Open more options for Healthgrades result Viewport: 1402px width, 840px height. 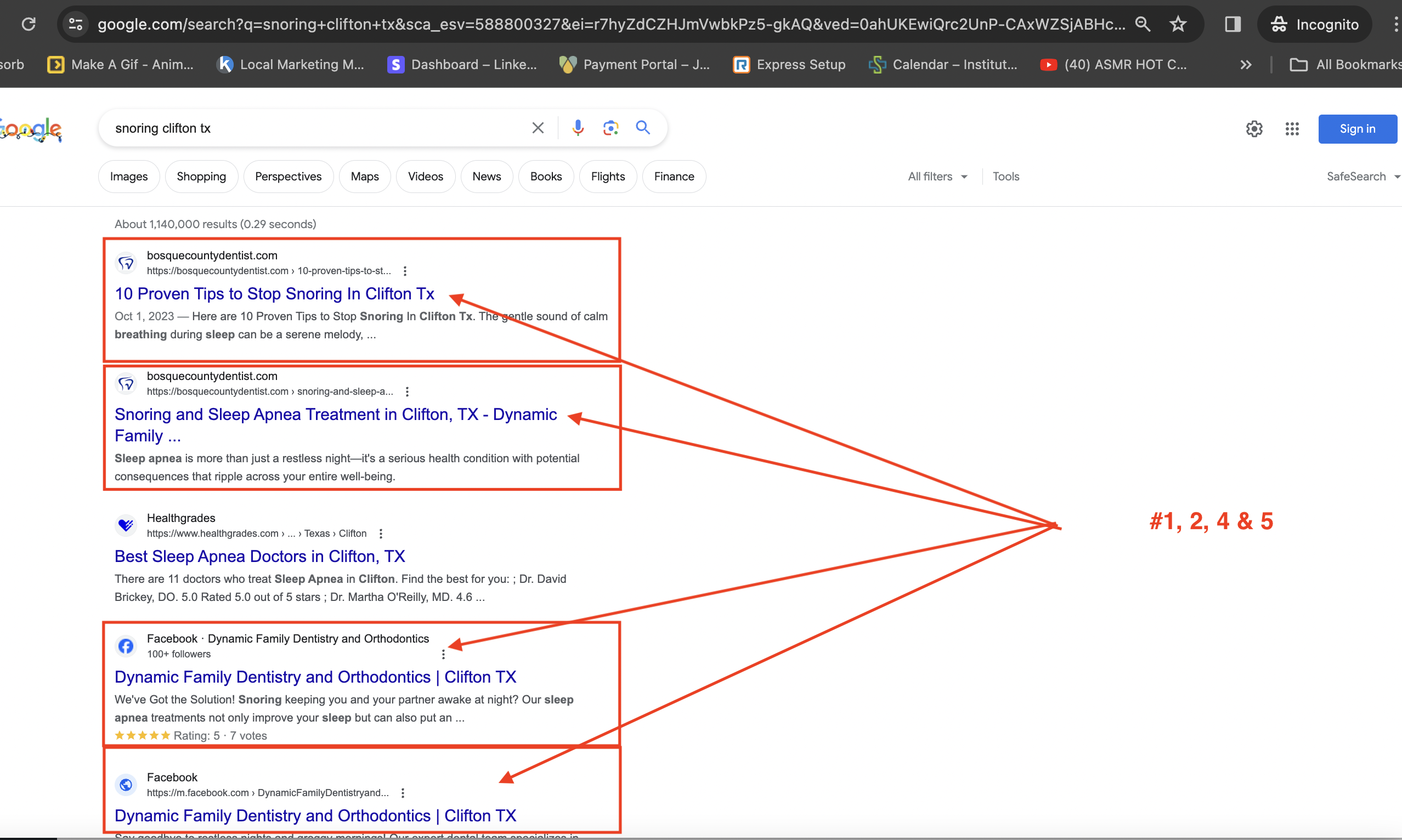[x=381, y=534]
